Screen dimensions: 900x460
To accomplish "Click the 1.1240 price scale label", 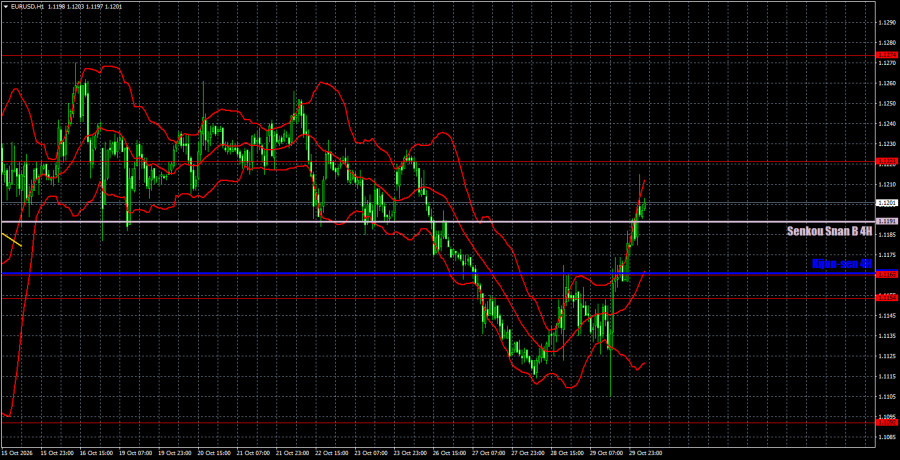I will pos(887,124).
